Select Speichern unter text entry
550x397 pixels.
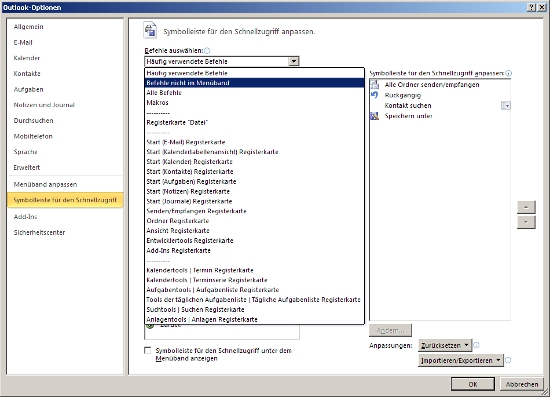tap(408, 116)
